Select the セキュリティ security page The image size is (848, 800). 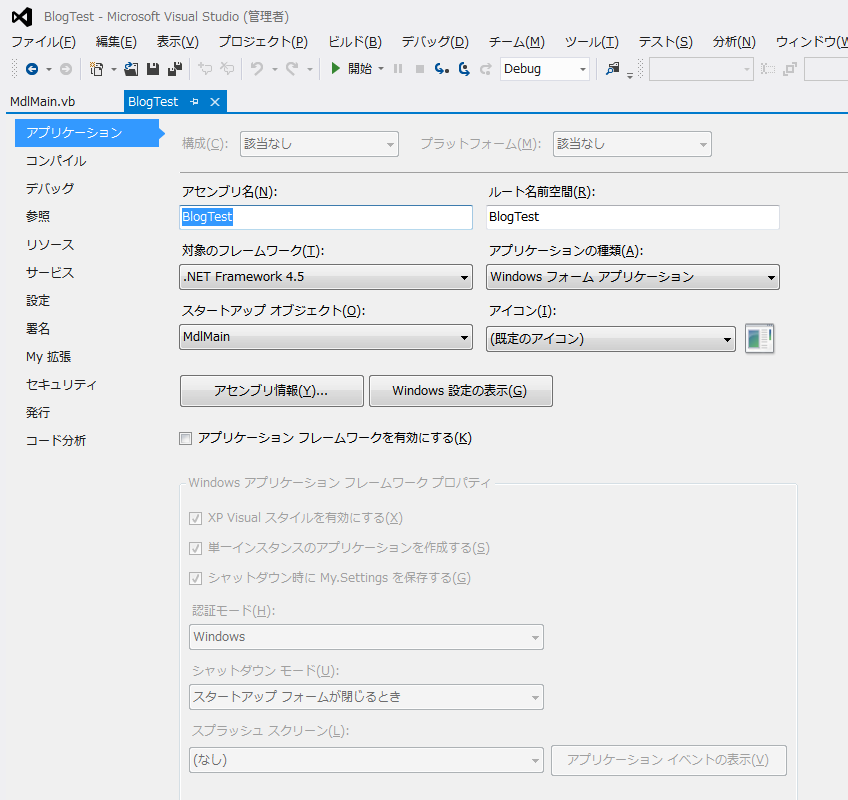61,385
